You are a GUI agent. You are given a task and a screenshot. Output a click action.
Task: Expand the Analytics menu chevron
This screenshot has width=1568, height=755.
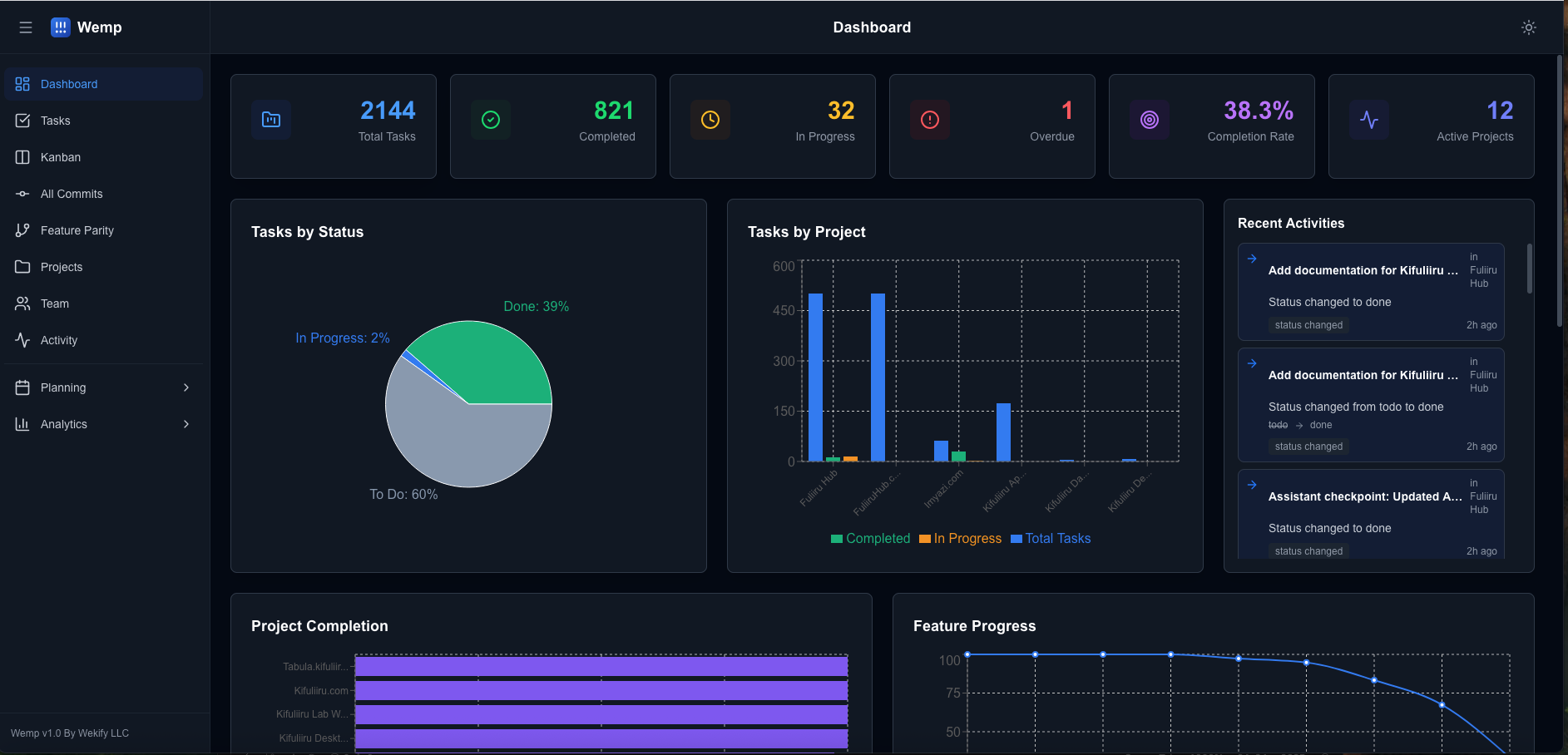186,424
